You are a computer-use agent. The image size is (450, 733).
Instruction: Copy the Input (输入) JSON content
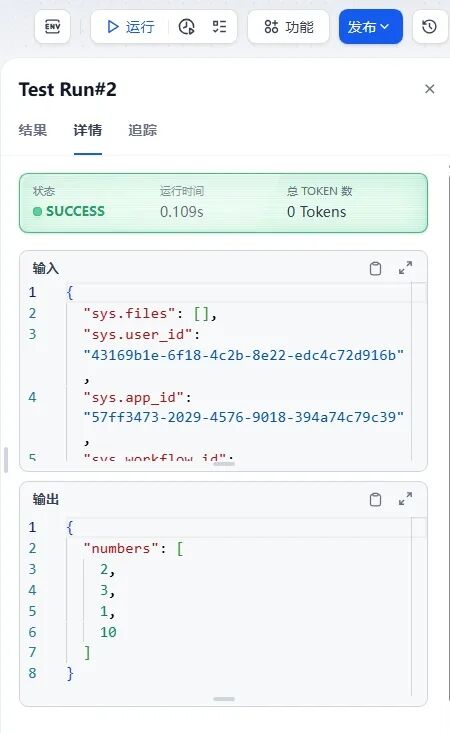pos(375,268)
